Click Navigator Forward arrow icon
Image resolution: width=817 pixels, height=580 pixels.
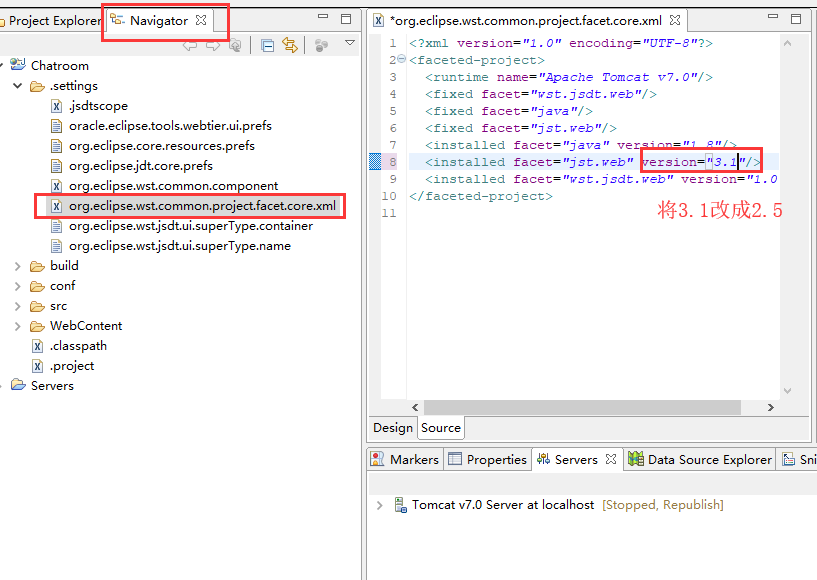tap(213, 46)
